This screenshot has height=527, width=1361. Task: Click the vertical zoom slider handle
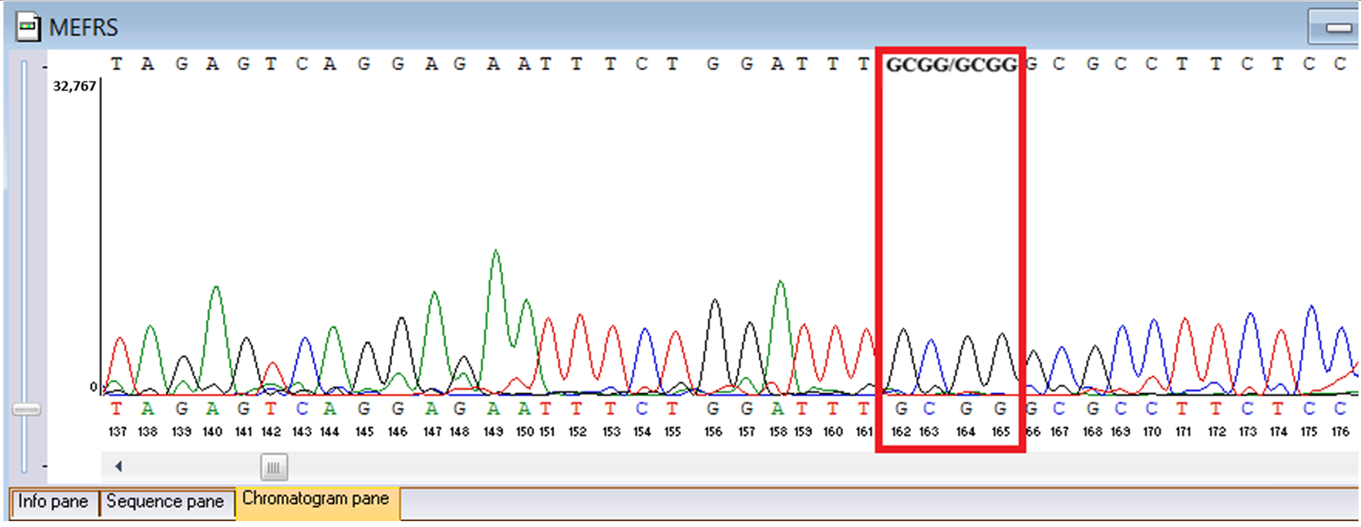point(26,409)
